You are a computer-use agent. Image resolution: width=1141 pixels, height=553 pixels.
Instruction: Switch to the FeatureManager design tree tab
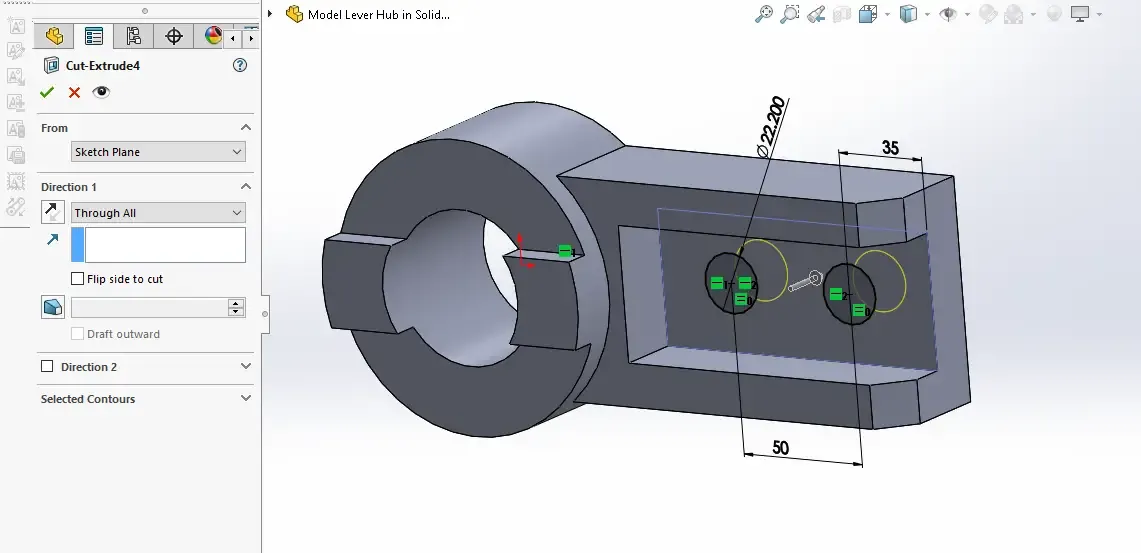coord(54,36)
